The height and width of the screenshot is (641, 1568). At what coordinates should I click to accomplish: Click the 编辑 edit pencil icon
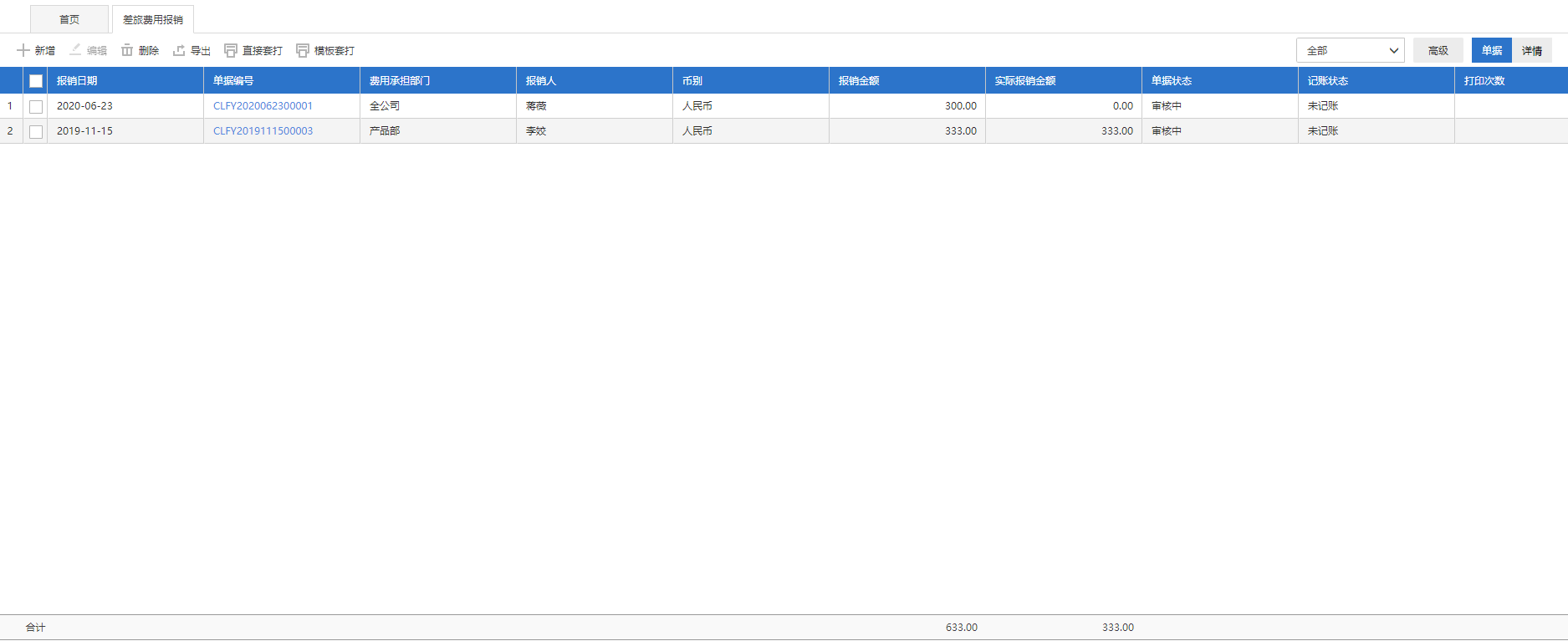75,50
